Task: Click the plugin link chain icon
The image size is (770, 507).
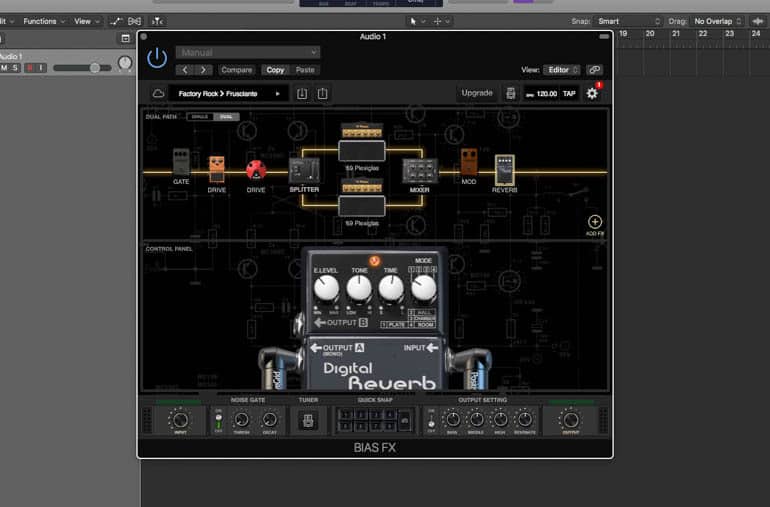Action: tap(594, 70)
